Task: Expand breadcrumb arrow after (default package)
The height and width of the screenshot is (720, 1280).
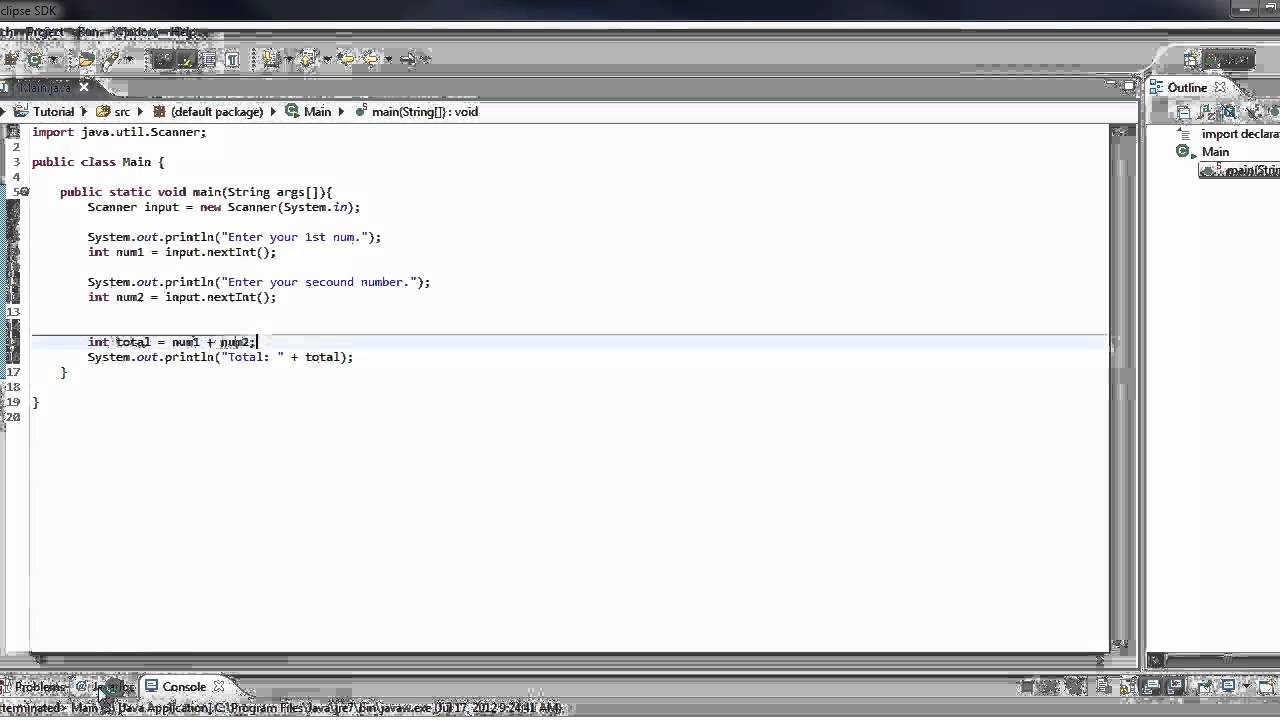Action: click(274, 112)
